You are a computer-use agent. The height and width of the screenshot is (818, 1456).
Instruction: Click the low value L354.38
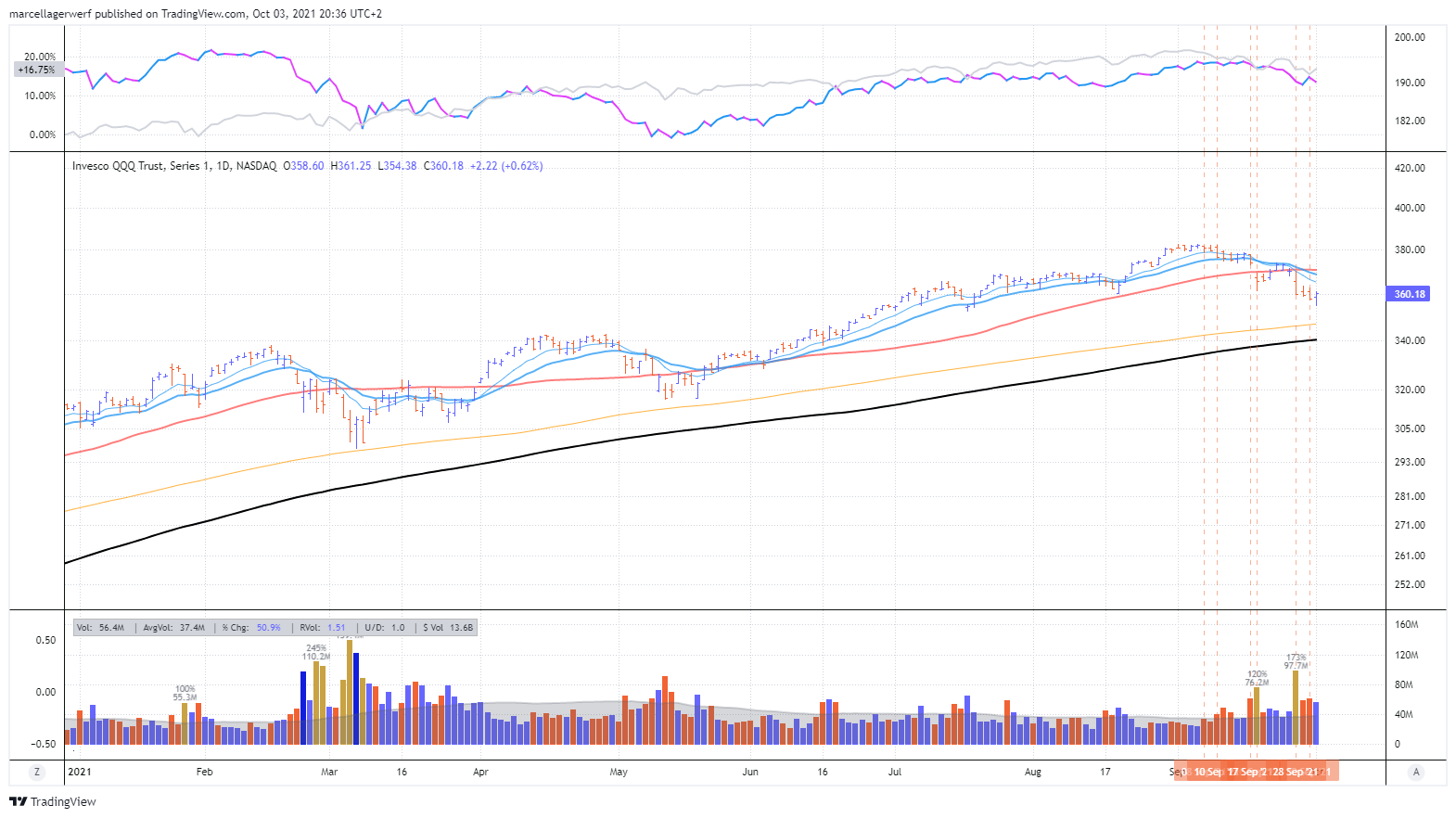point(397,166)
